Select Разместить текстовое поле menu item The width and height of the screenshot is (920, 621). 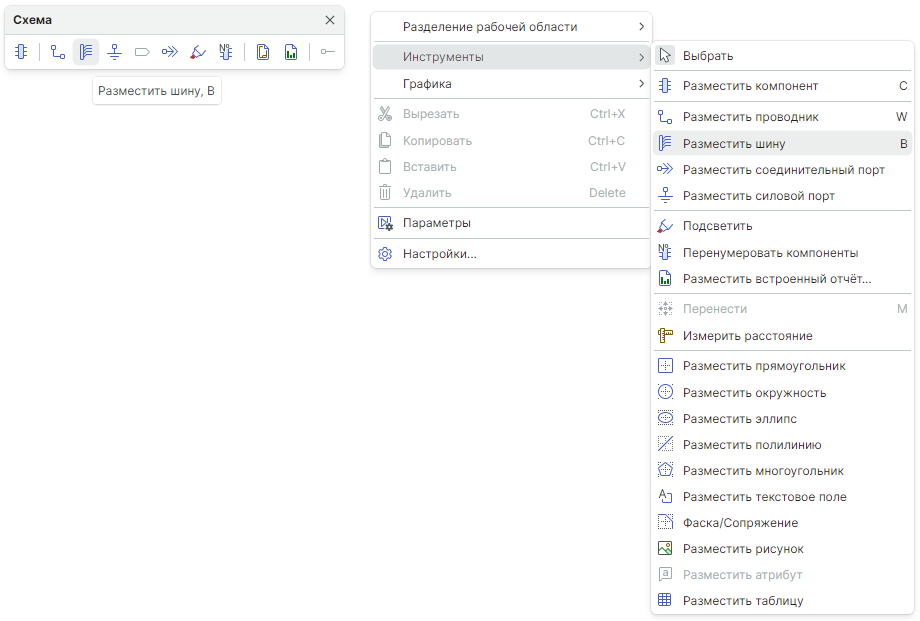click(x=764, y=497)
